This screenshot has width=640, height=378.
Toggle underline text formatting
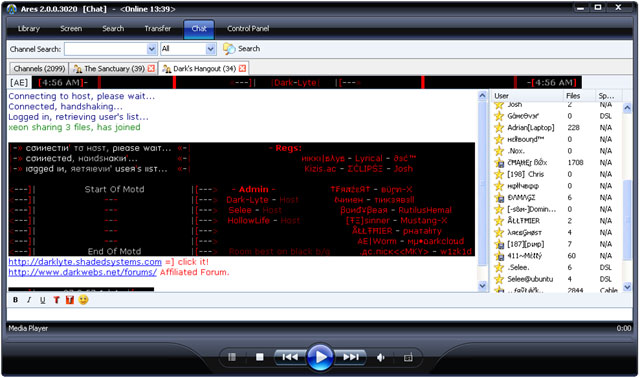pos(42,300)
